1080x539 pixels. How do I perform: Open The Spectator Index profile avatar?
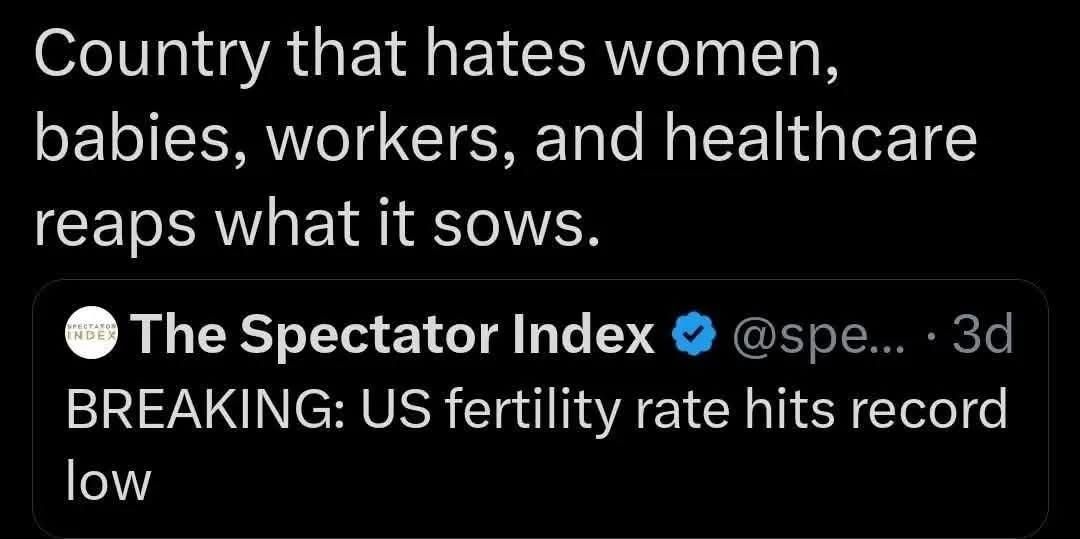[93, 334]
